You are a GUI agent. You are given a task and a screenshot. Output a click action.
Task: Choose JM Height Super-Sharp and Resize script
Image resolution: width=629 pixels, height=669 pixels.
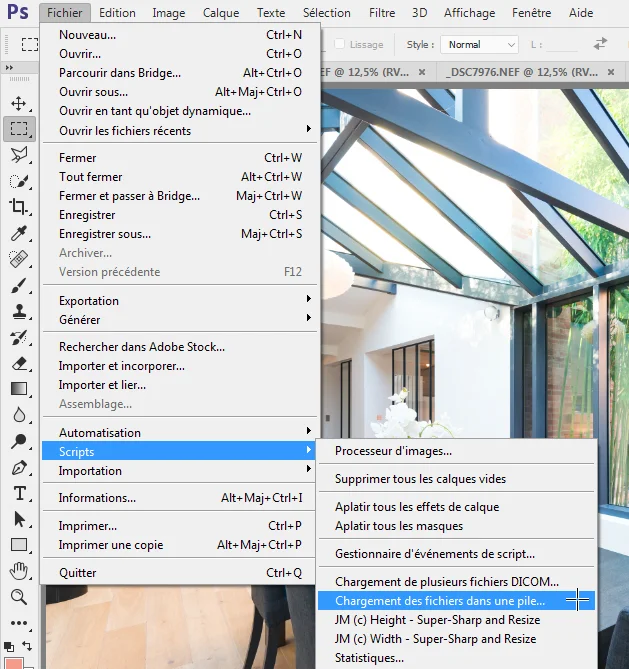(x=456, y=620)
